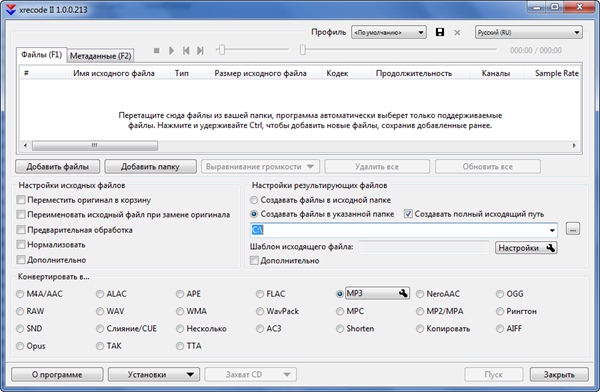Click the next track button

(x=200, y=51)
